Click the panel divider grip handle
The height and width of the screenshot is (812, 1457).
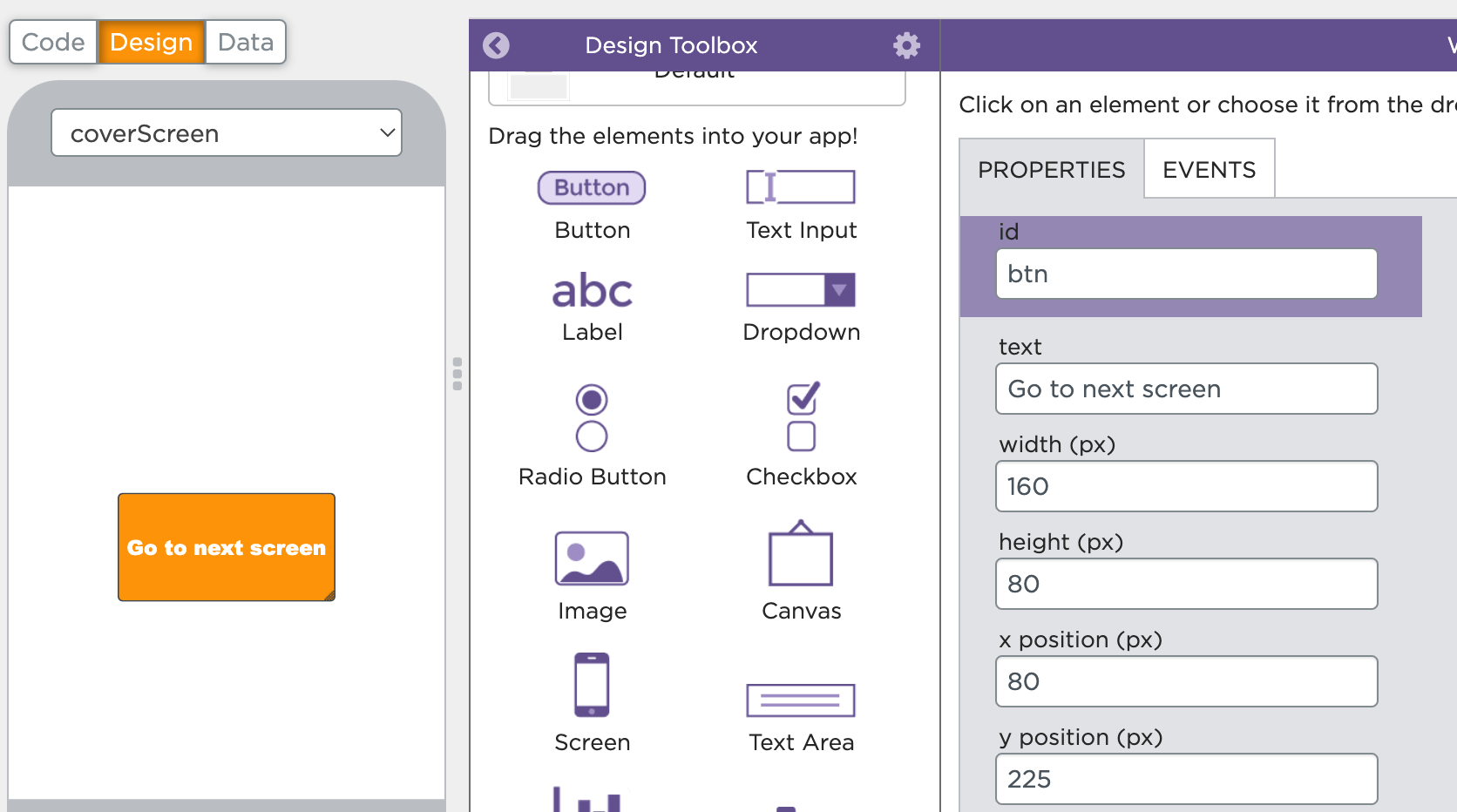pos(457,374)
